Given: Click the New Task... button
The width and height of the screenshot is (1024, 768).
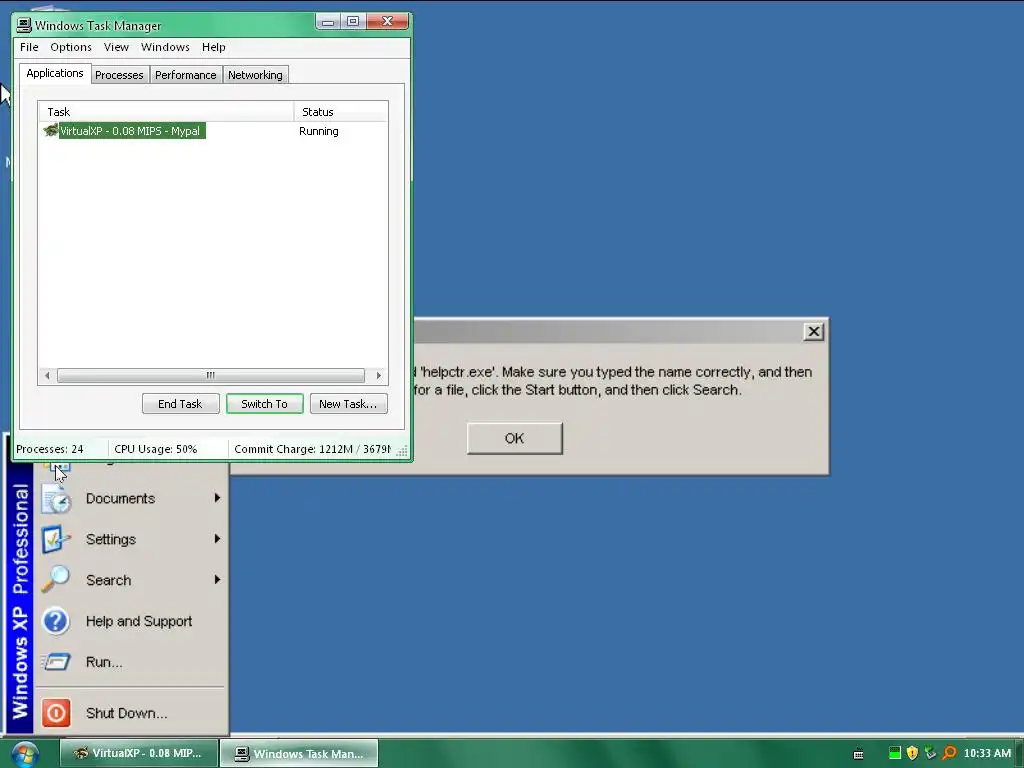Looking at the screenshot, I should (x=348, y=404).
